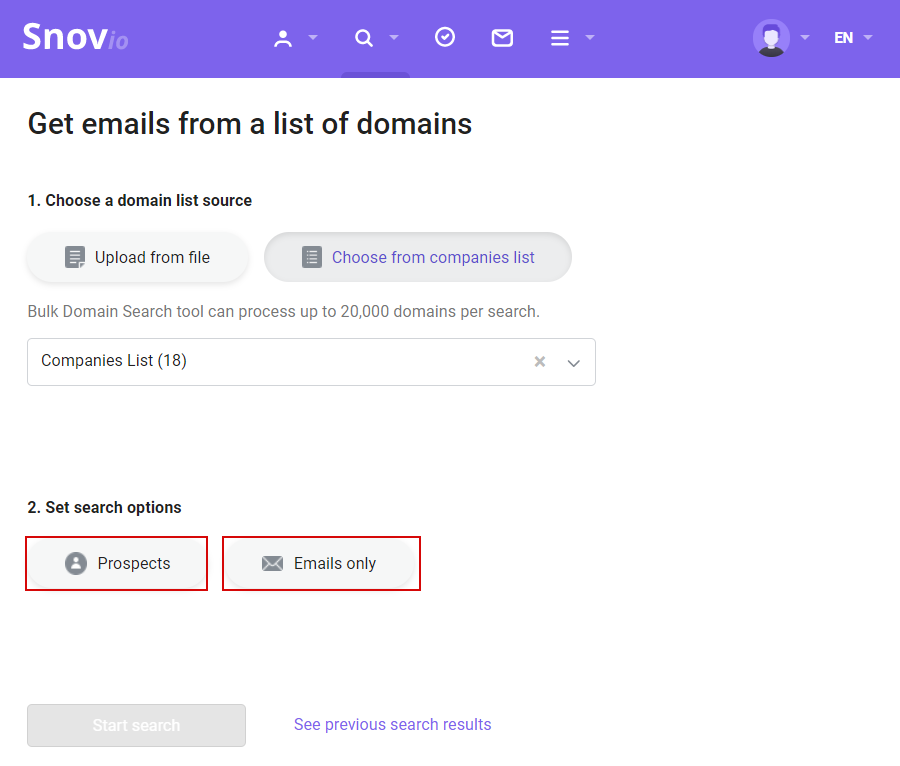Expand arrow beside hamburger menu icon
900x766 pixels.
click(589, 38)
